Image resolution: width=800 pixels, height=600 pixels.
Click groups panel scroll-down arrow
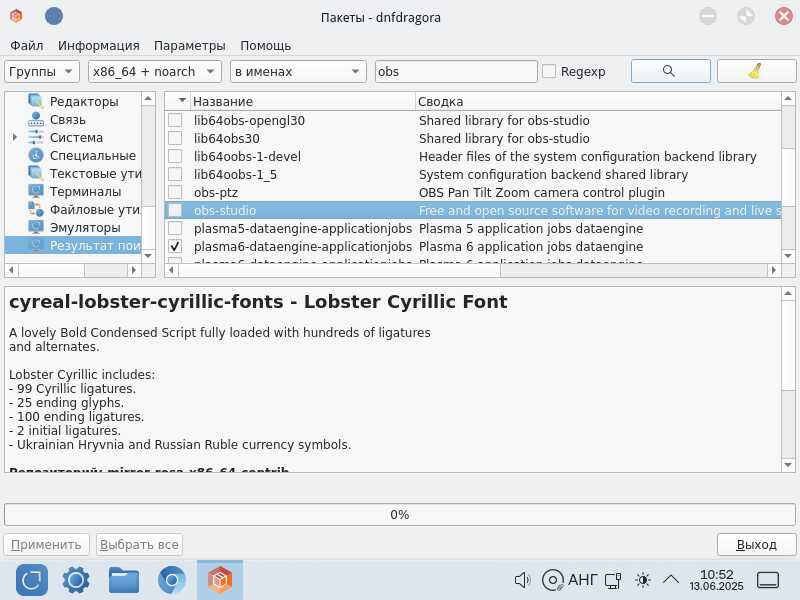pyautogui.click(x=148, y=256)
